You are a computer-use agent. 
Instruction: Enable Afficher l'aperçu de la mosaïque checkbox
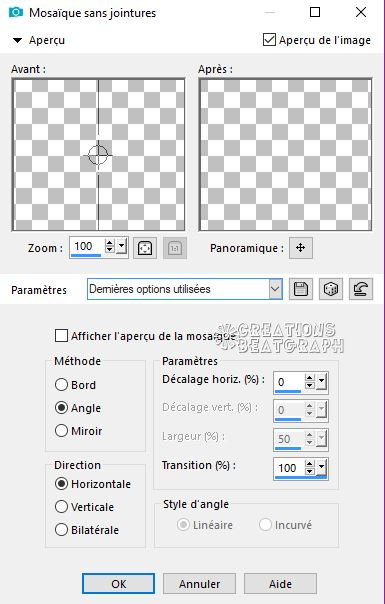pyautogui.click(x=61, y=336)
